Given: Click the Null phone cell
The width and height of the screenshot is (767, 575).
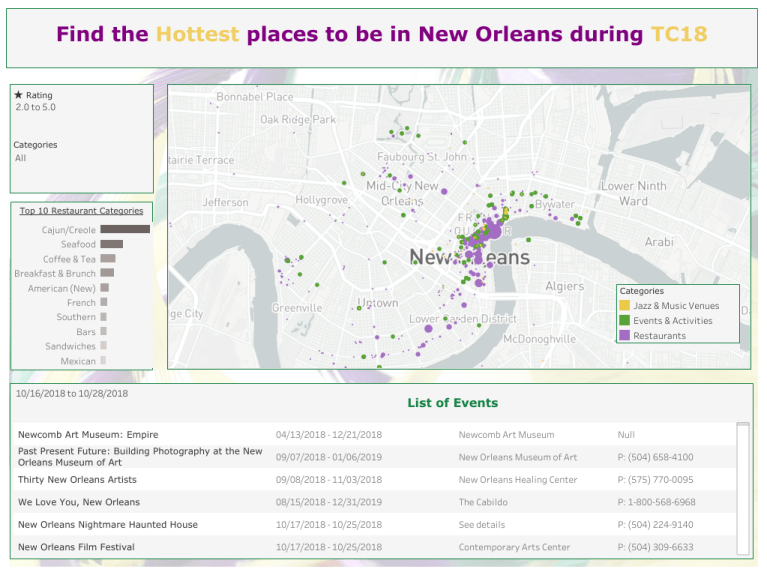Looking at the screenshot, I should 626,435.
